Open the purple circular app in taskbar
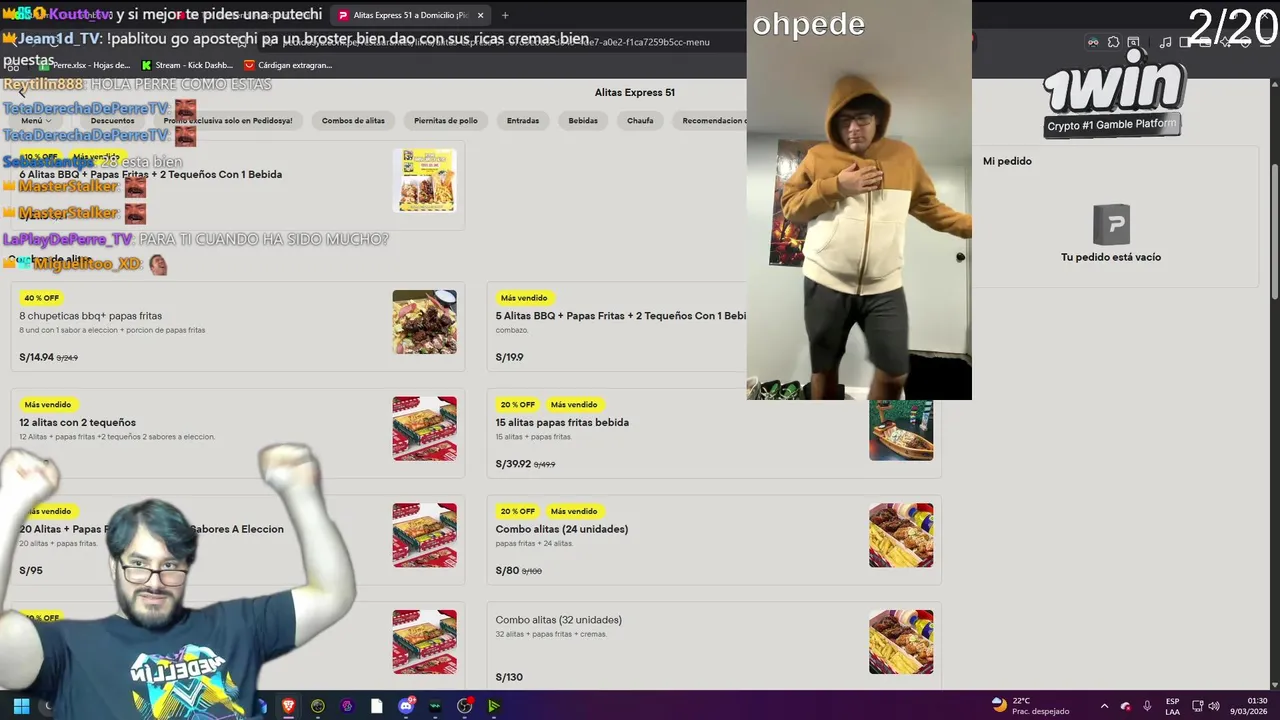 [347, 706]
